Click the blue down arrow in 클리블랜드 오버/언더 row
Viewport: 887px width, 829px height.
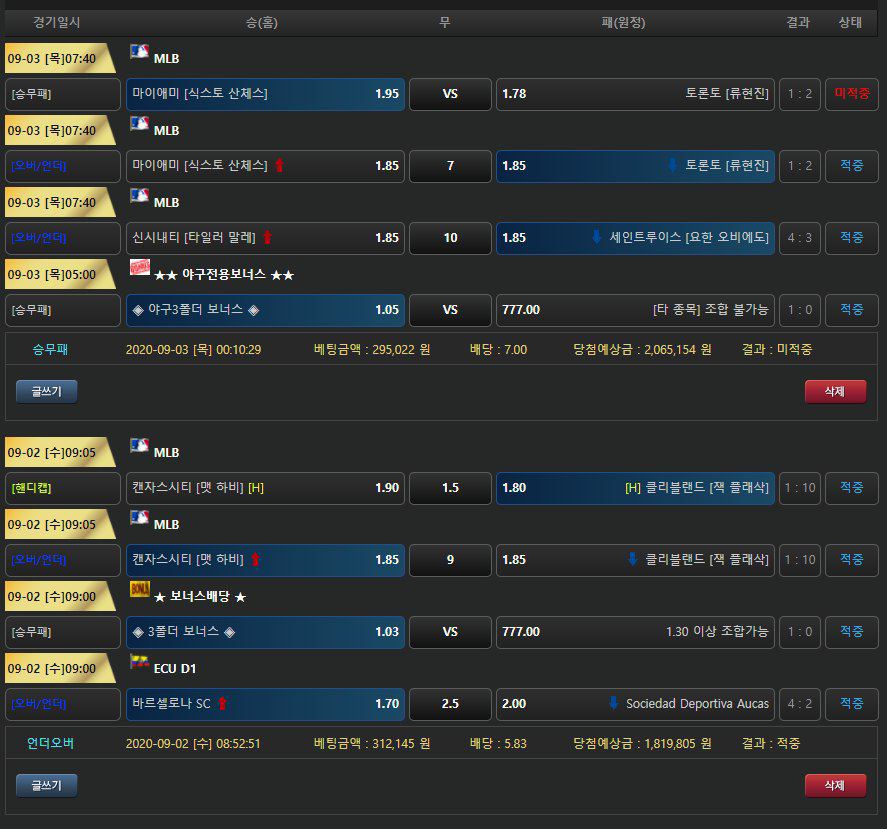click(x=632, y=560)
